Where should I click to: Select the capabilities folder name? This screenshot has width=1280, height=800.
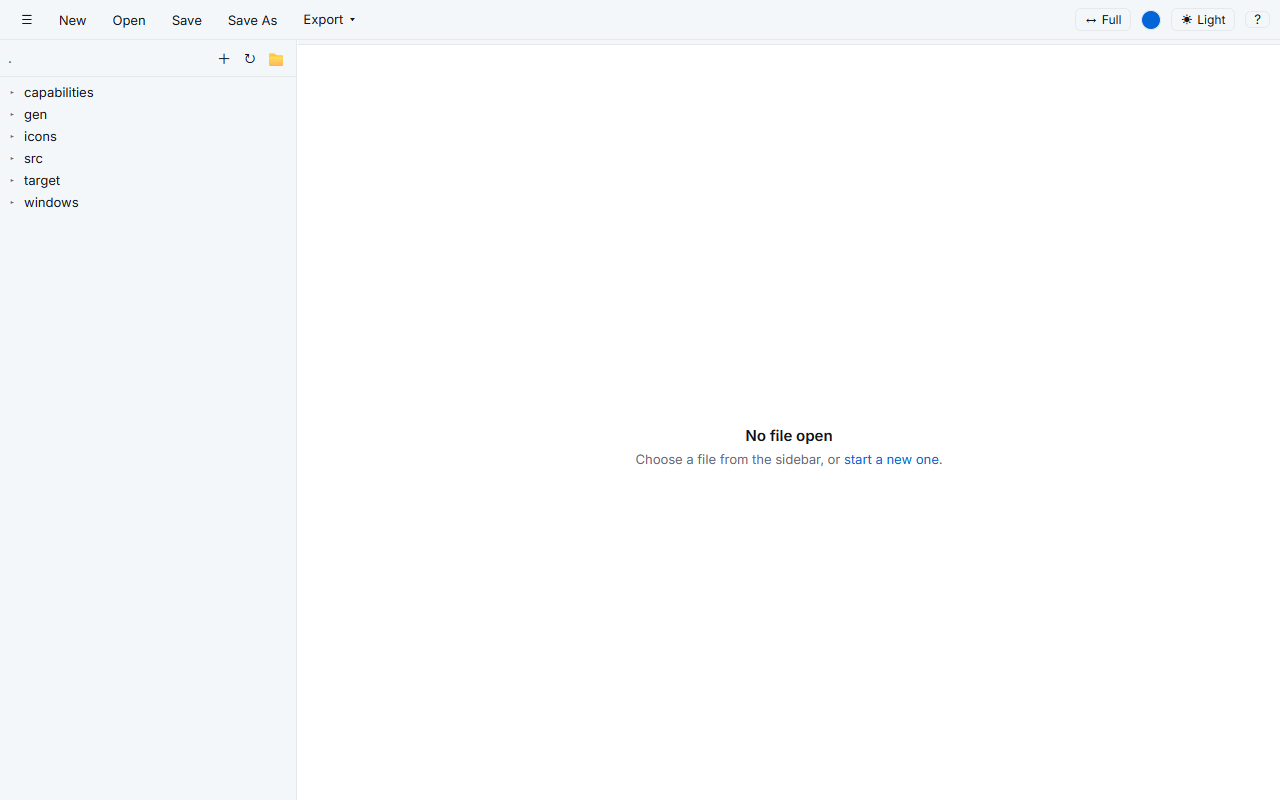pos(59,92)
